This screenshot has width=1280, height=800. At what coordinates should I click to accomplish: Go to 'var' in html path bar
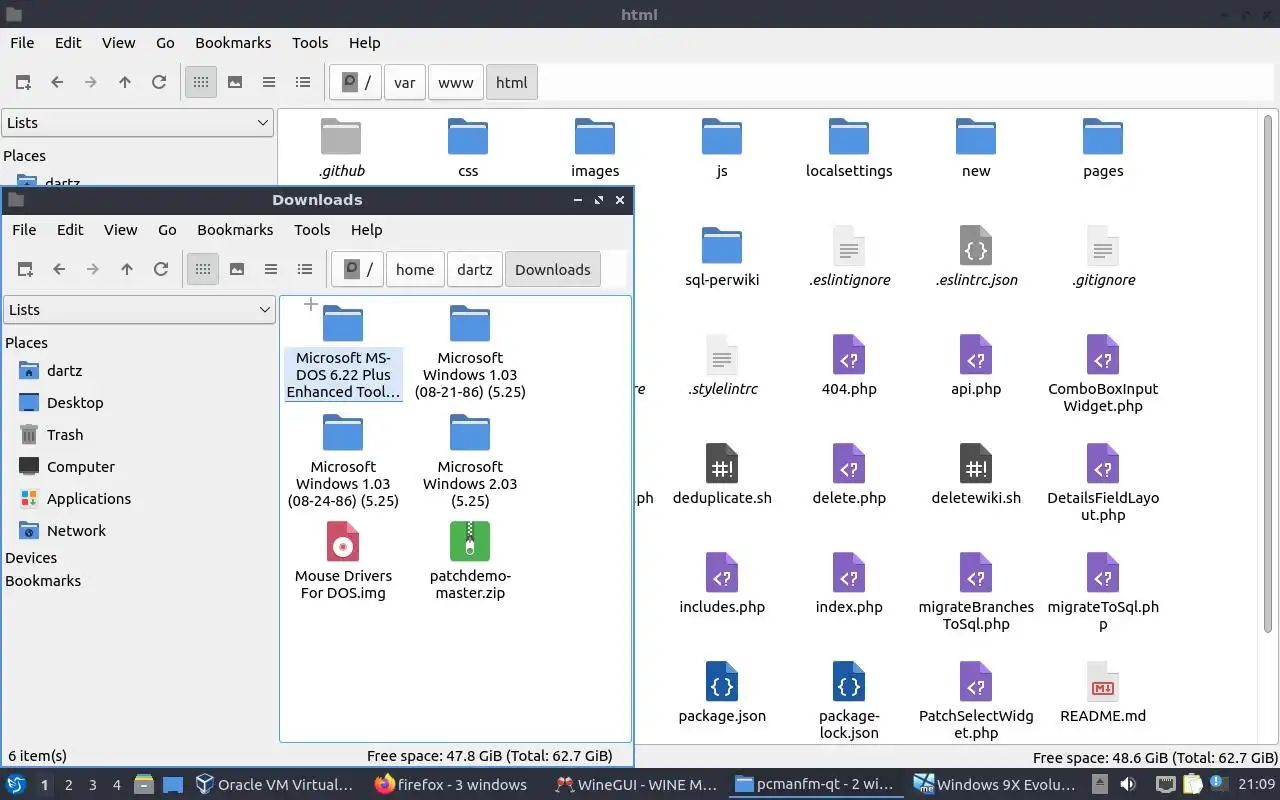pyautogui.click(x=405, y=83)
